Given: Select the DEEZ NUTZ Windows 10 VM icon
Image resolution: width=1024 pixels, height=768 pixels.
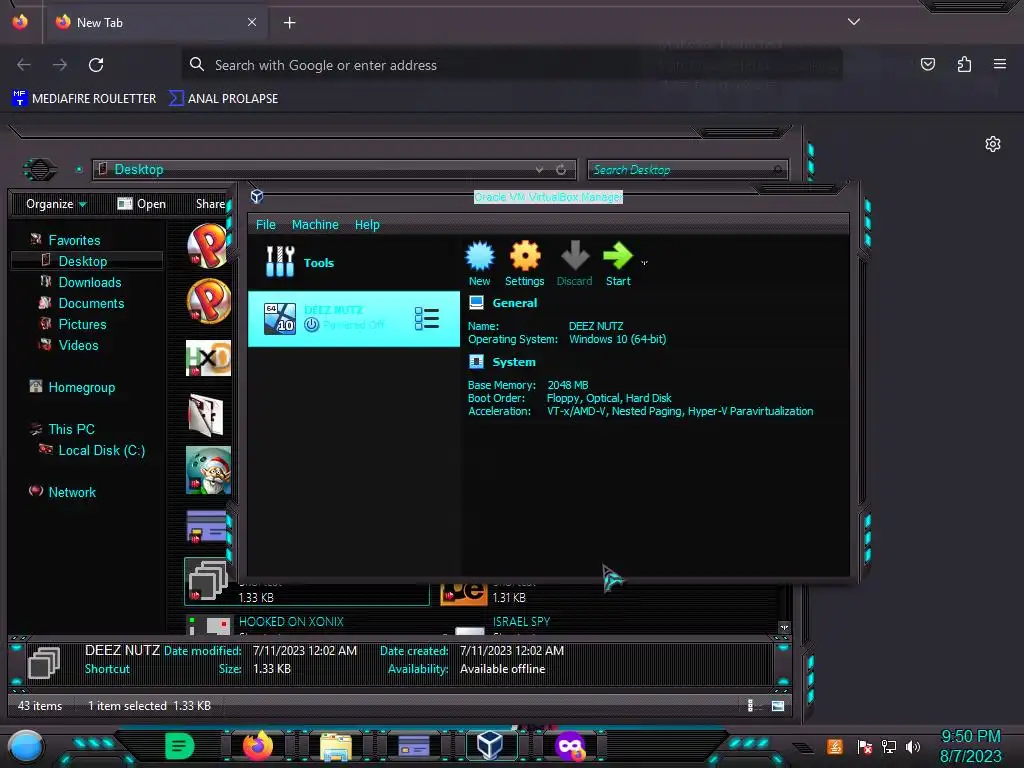Looking at the screenshot, I should coord(280,319).
